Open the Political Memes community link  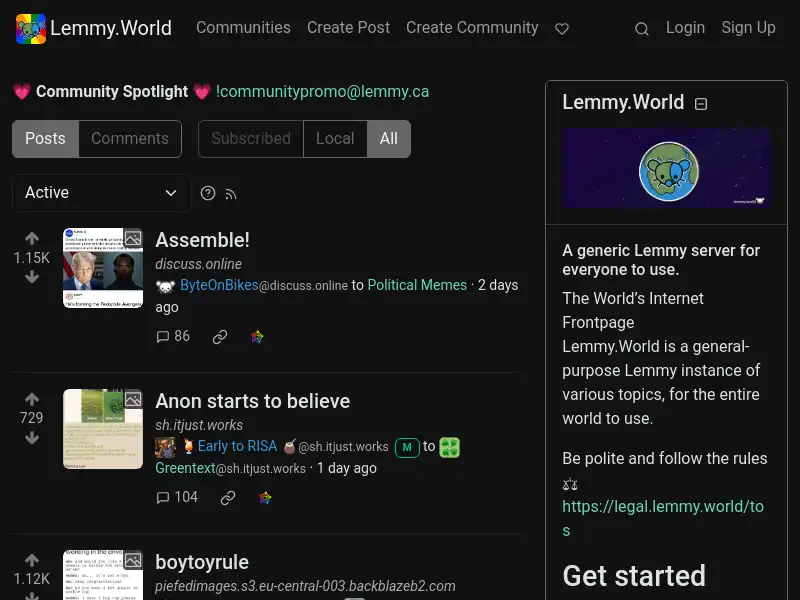(417, 285)
